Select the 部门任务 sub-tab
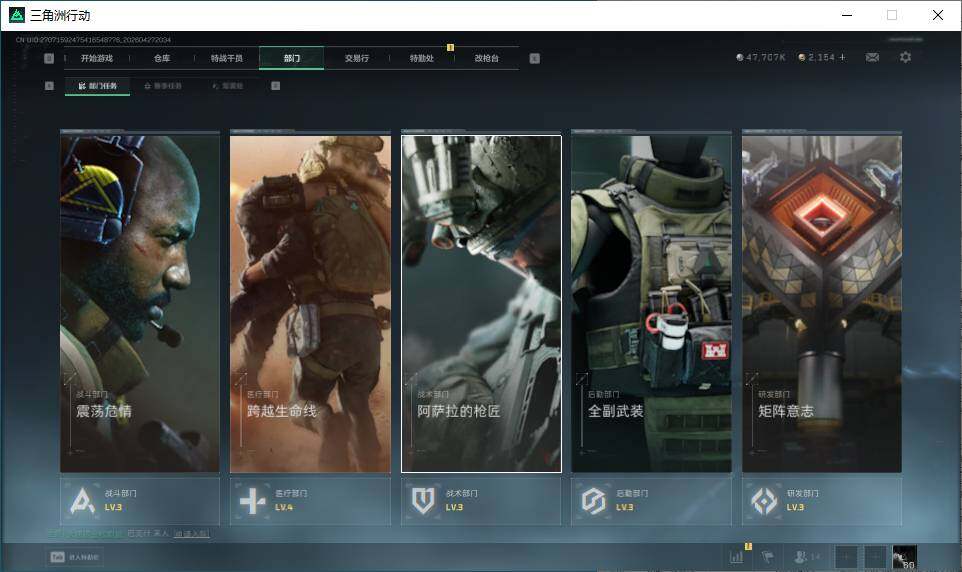This screenshot has width=962, height=572. click(97, 86)
